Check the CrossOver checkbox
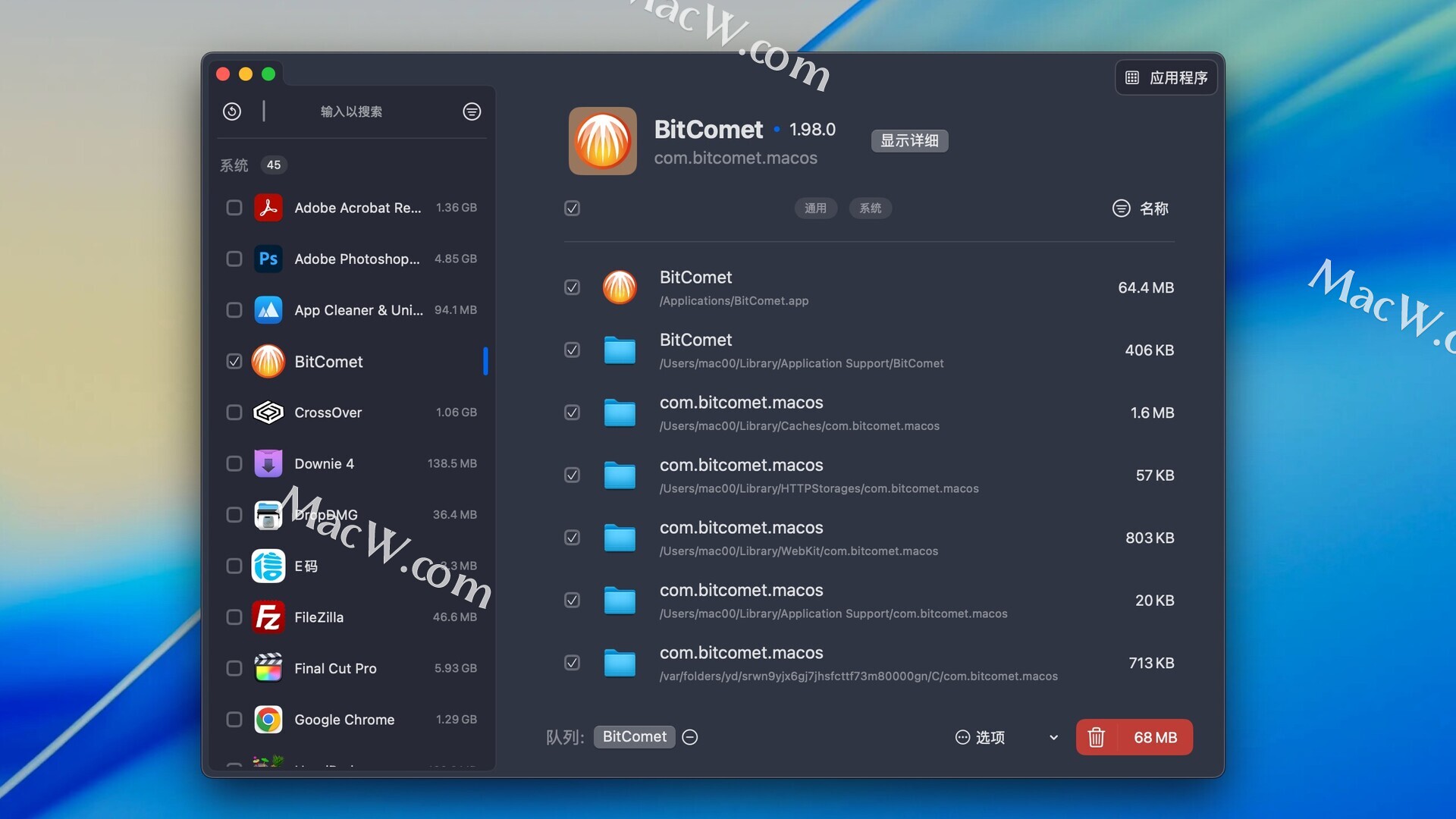The width and height of the screenshot is (1456, 819). (234, 413)
